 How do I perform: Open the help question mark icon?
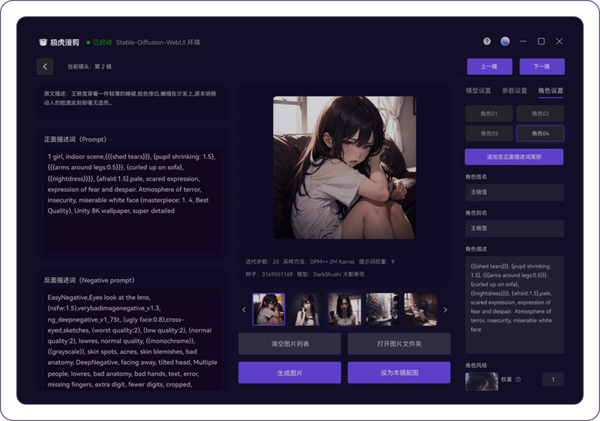[487, 42]
